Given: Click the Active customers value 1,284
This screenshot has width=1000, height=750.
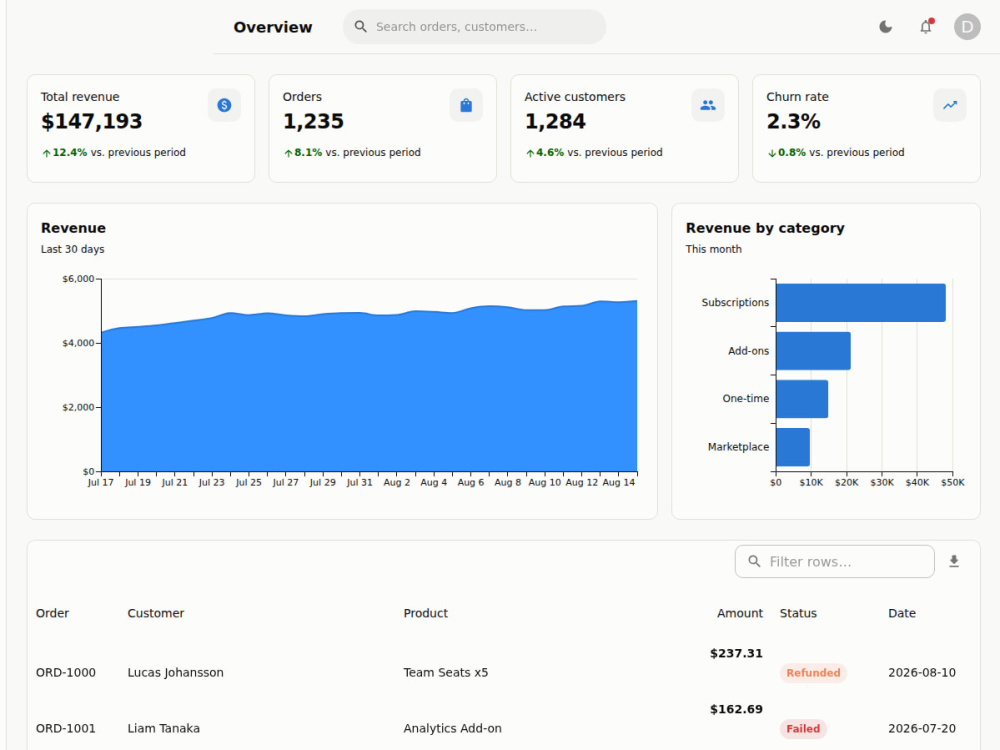Looking at the screenshot, I should 555,121.
